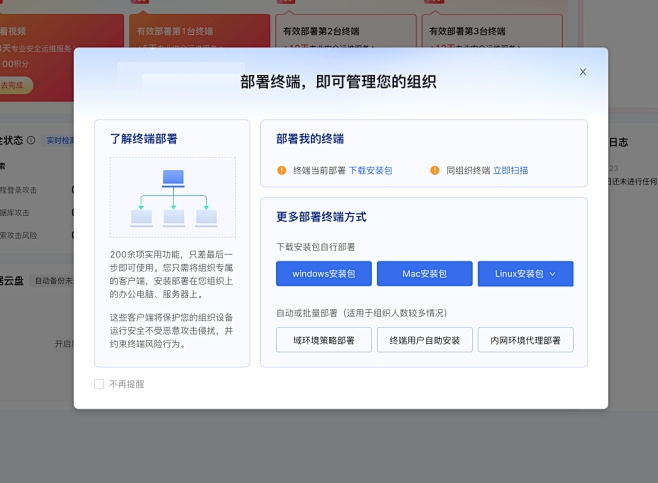Click rightmost bottom computer in deployment diagram
Viewport: 658px width, 483px height.
click(206, 216)
